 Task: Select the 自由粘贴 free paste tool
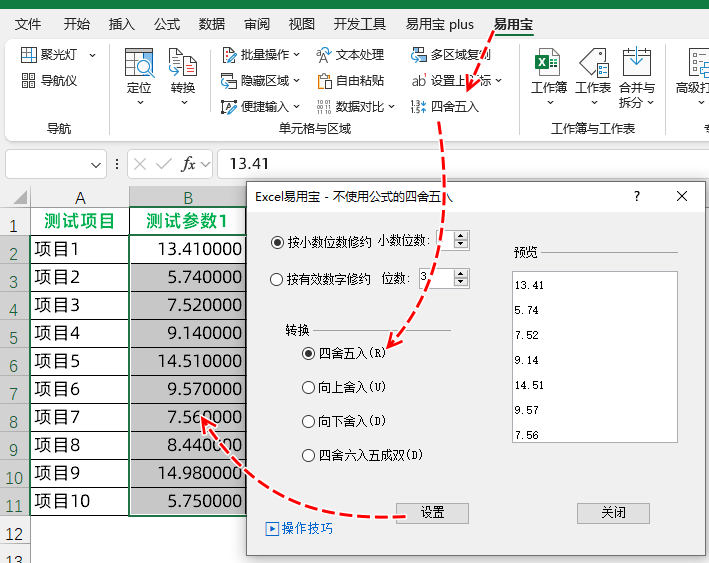click(350, 81)
